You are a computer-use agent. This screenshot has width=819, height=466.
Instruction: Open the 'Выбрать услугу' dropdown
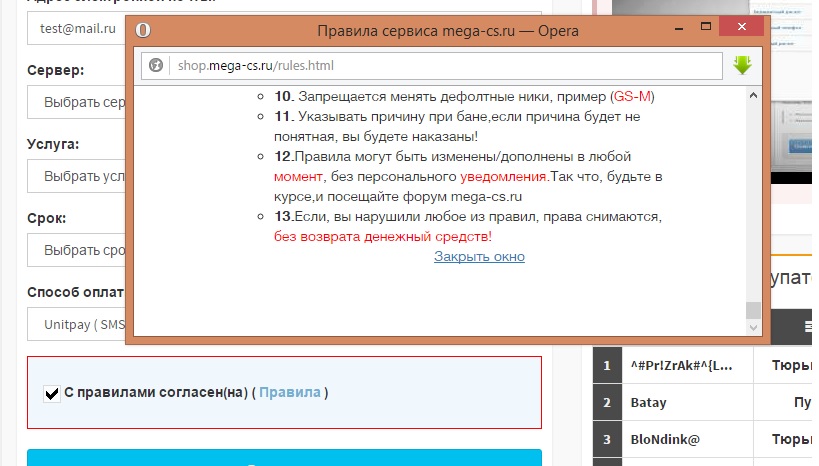[76, 176]
